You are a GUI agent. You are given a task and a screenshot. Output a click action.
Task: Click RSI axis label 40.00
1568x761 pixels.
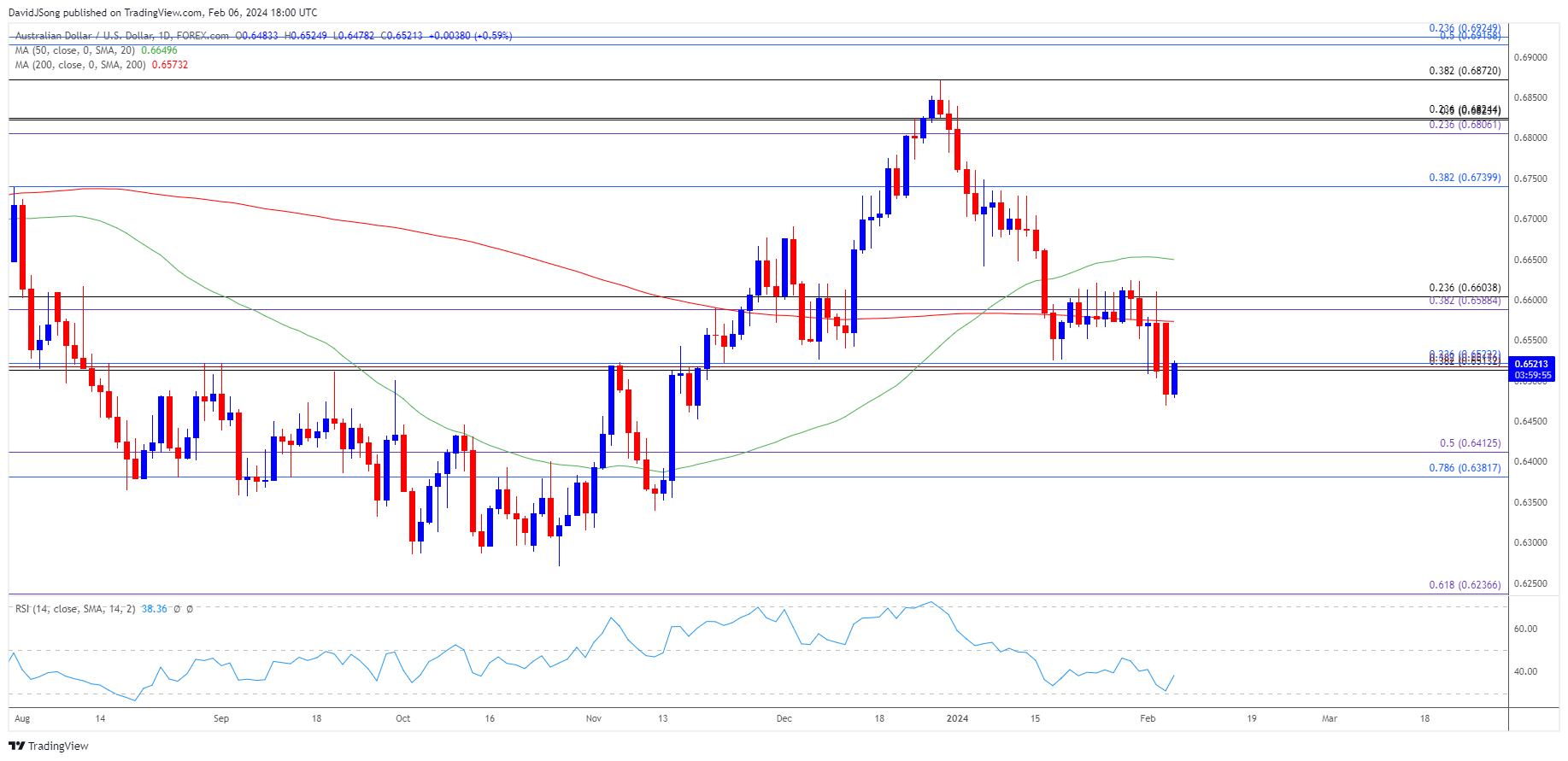pos(1525,671)
